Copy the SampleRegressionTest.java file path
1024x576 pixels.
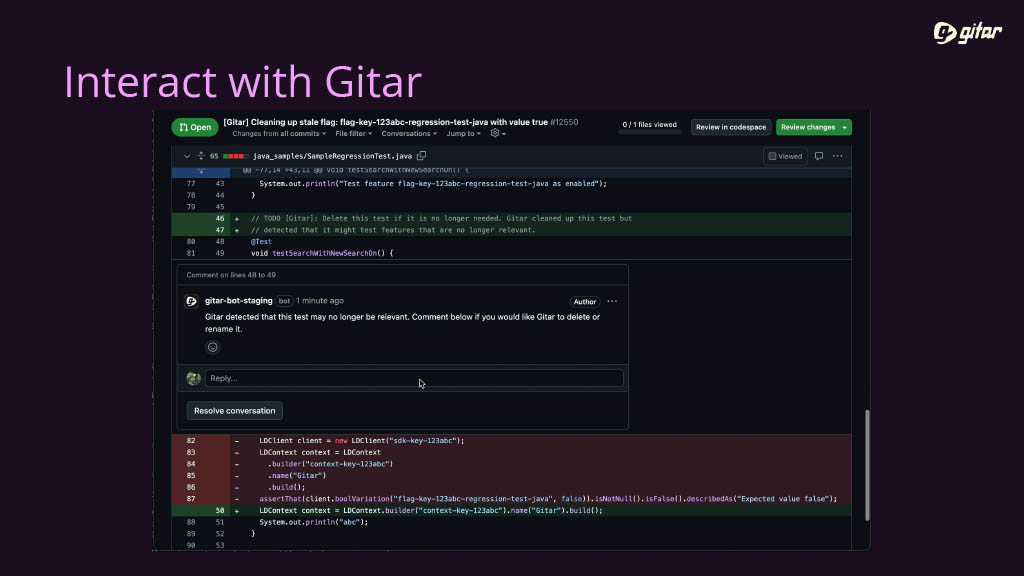click(422, 155)
